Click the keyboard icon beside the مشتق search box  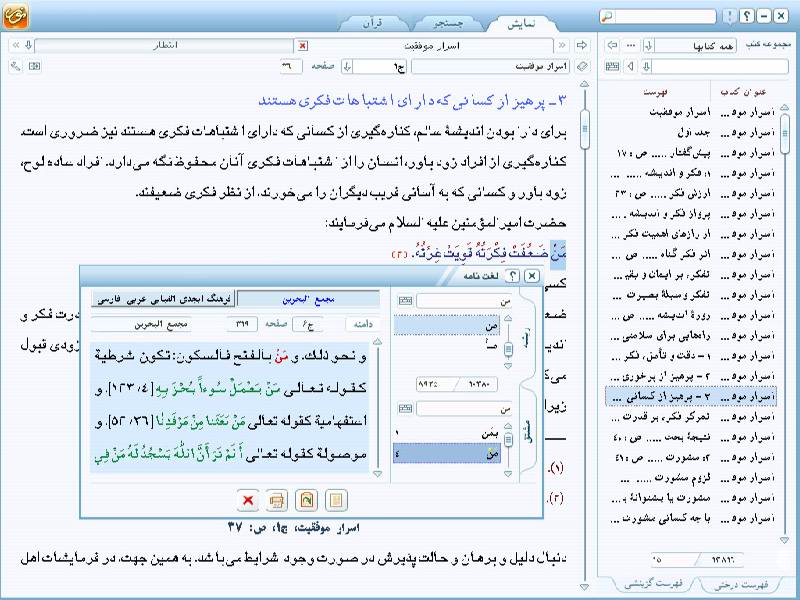(x=406, y=408)
